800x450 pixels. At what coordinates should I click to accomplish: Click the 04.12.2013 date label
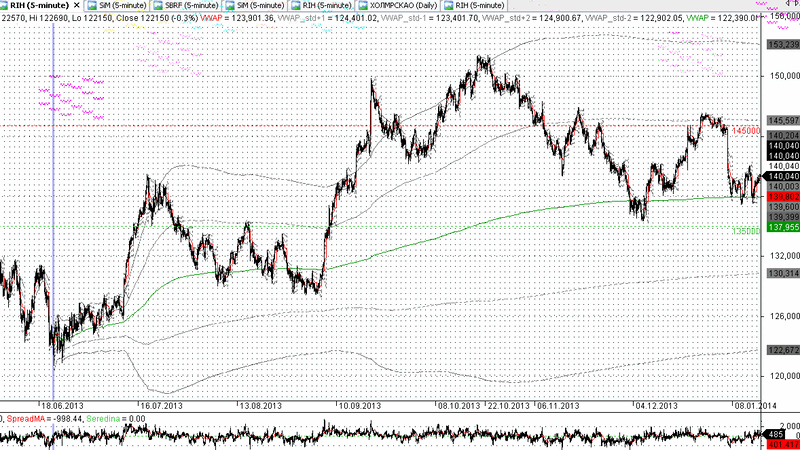pyautogui.click(x=656, y=406)
